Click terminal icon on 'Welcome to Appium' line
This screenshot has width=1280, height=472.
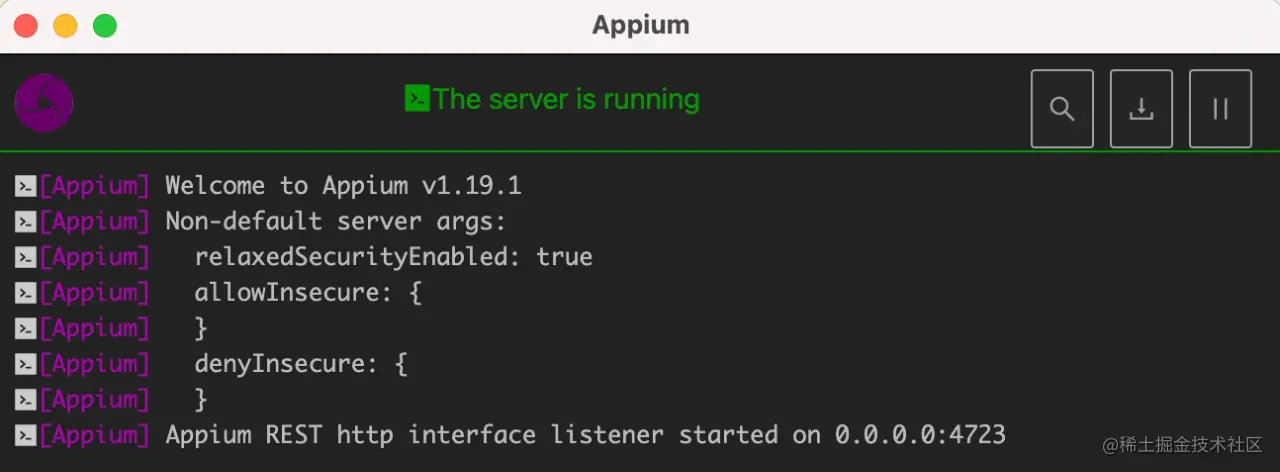click(26, 186)
